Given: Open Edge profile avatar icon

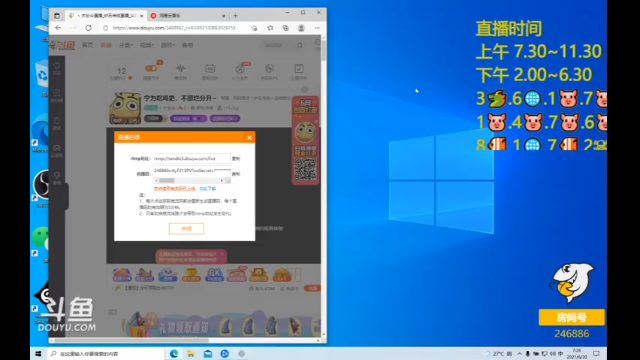Looking at the screenshot, I should pos(301,28).
